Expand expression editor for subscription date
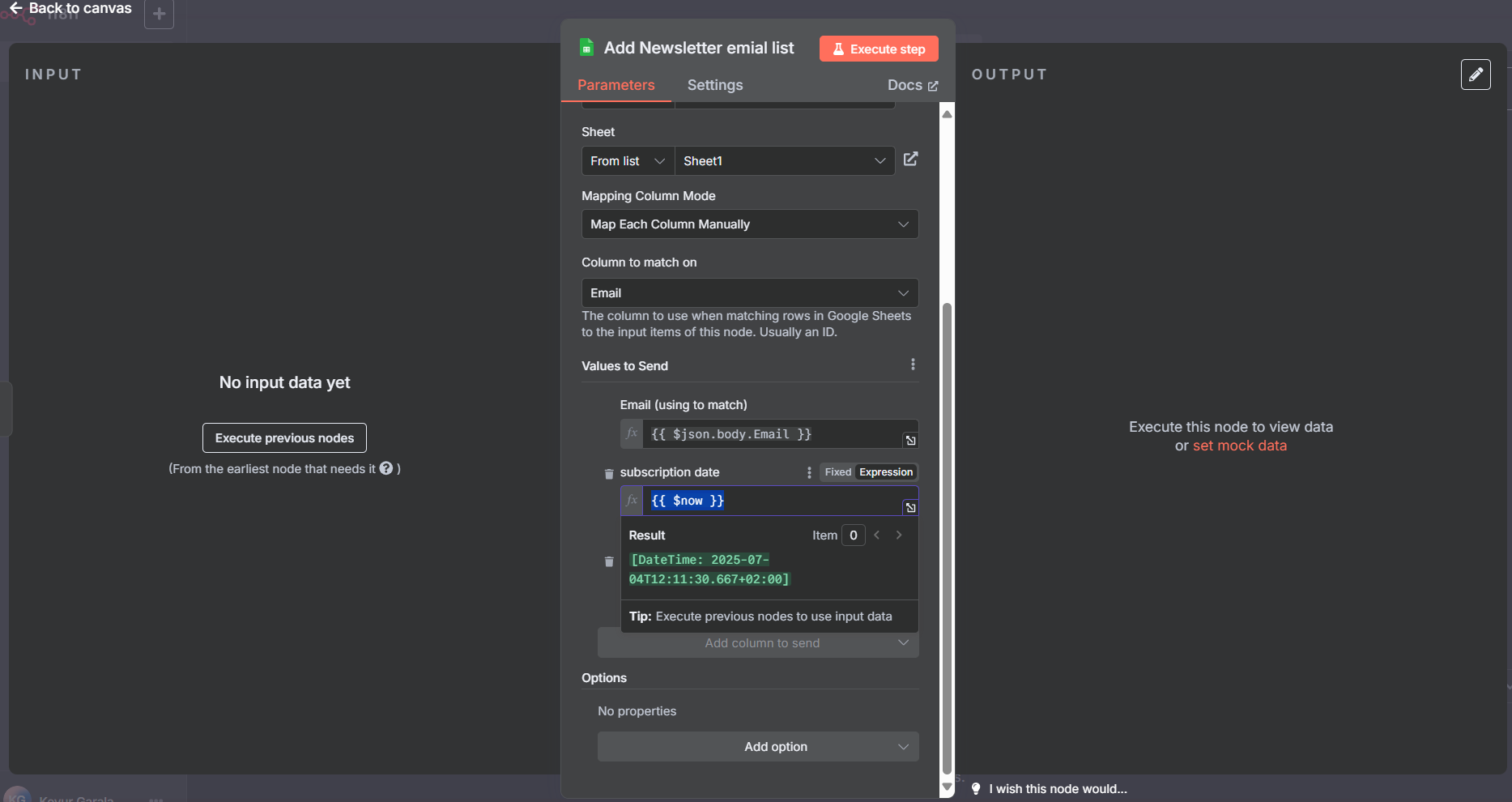This screenshot has width=1512, height=802. [910, 508]
